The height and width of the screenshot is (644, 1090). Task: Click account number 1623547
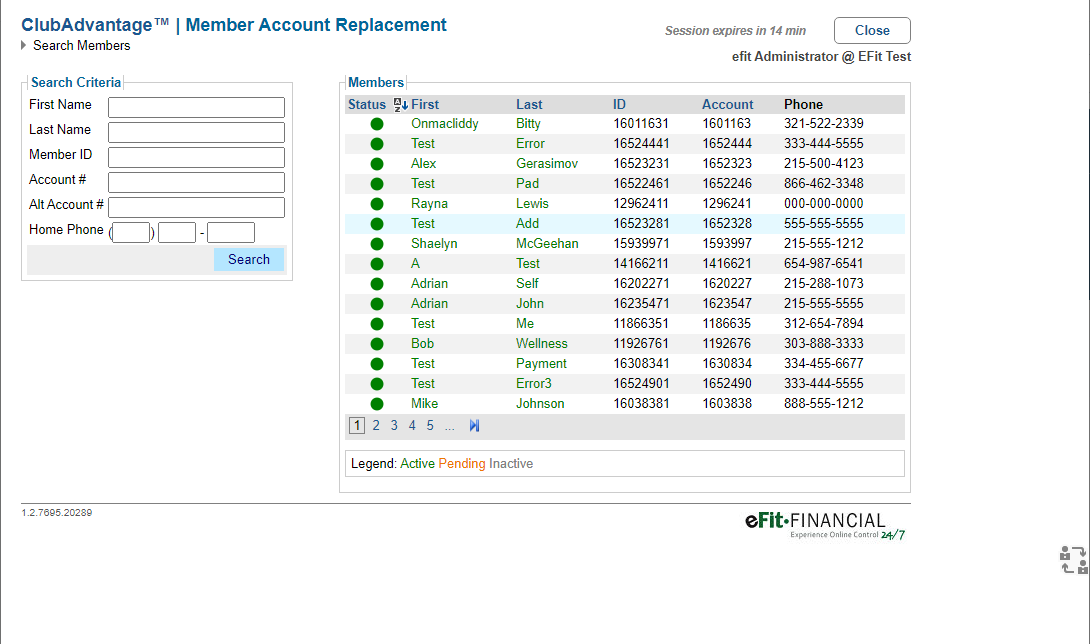(x=727, y=303)
